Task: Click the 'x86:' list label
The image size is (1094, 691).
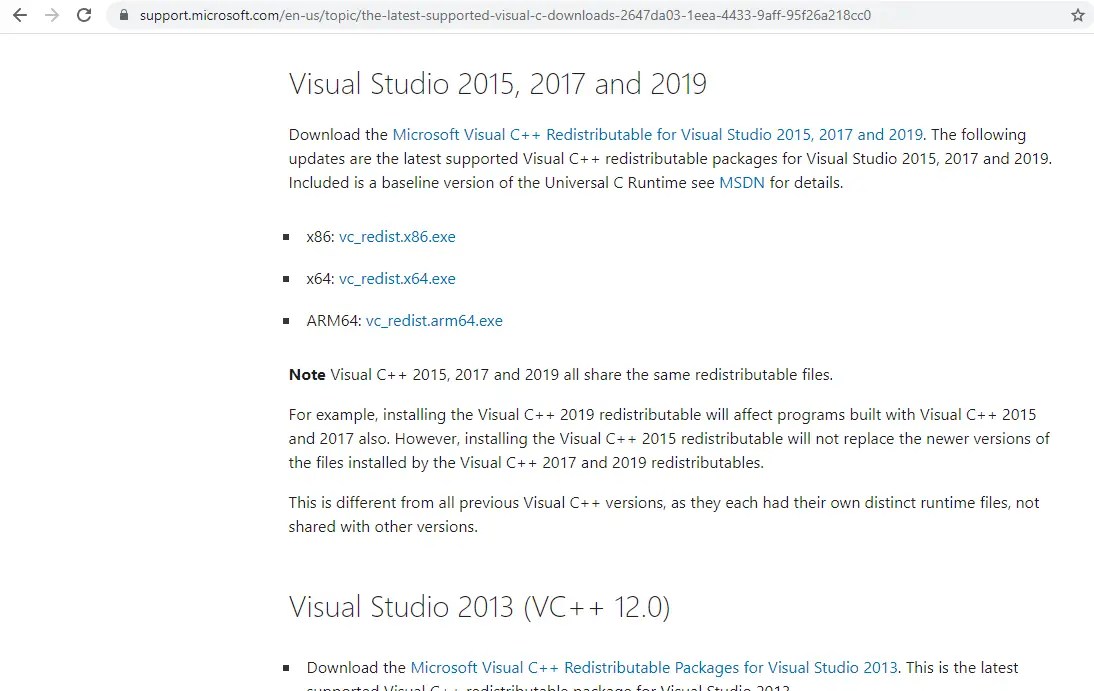Action: pyautogui.click(x=320, y=237)
